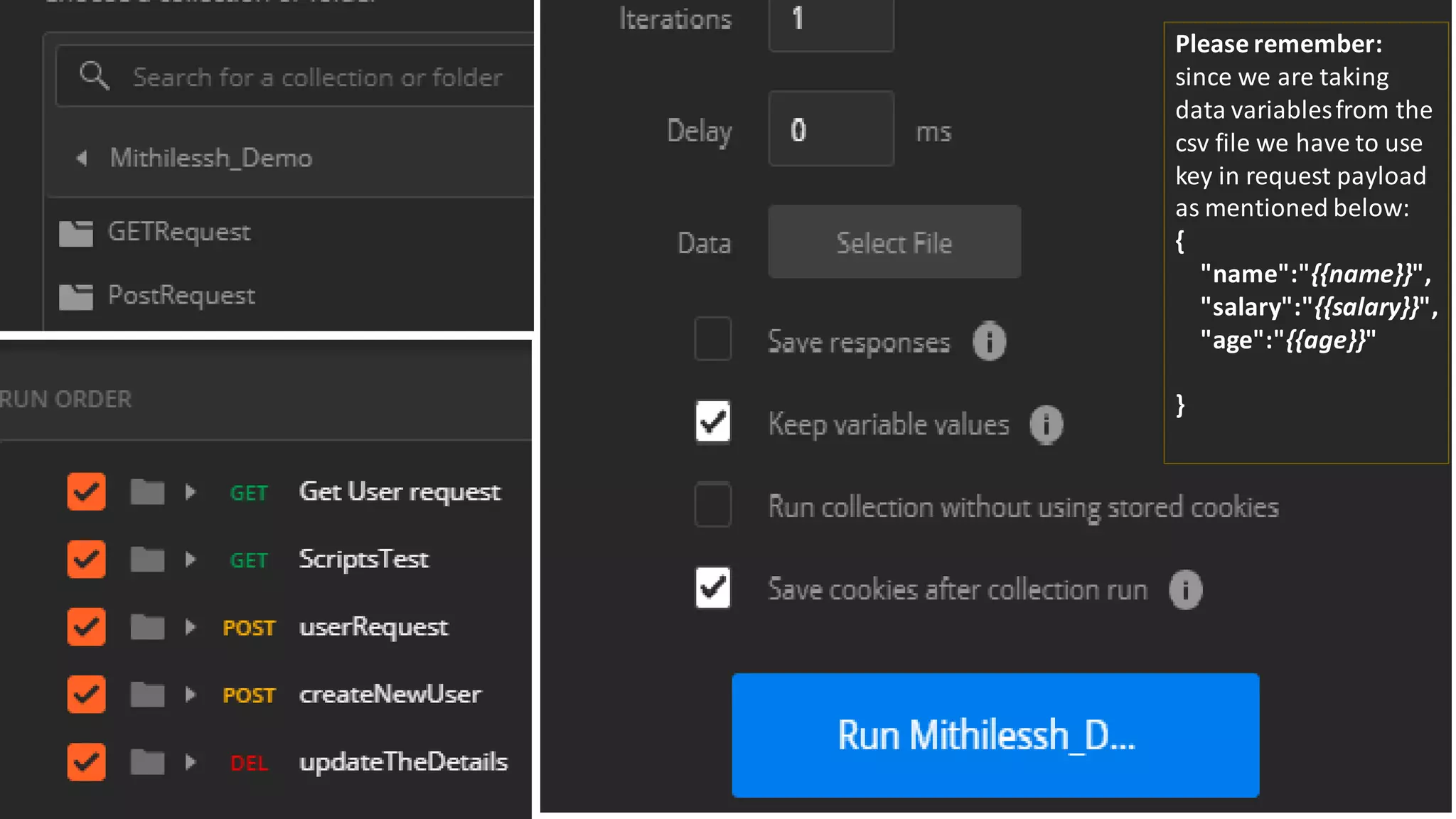Go back using Mithilessh_Demo arrow
This screenshot has height=819, width=1456.
(82, 158)
